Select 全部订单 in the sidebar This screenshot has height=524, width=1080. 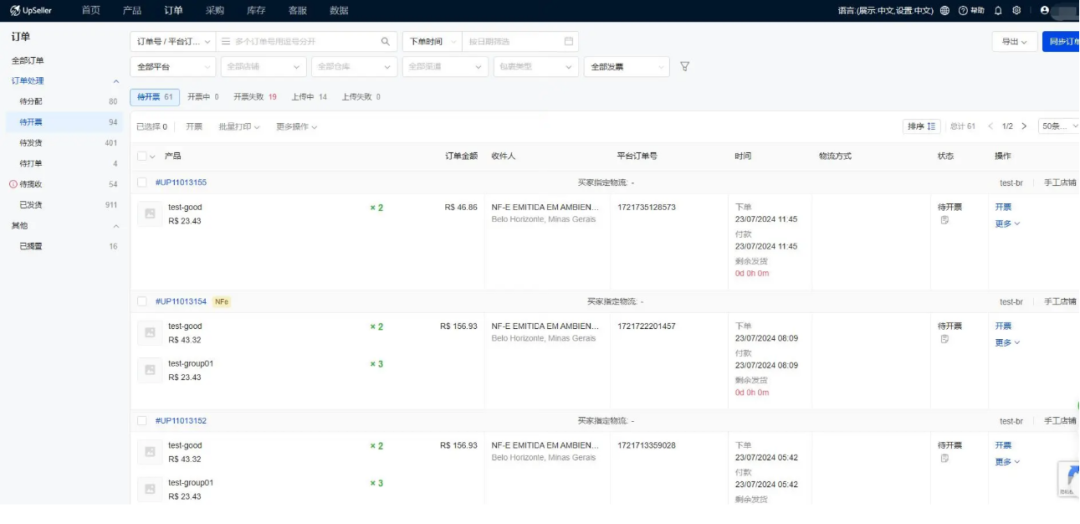[28, 61]
